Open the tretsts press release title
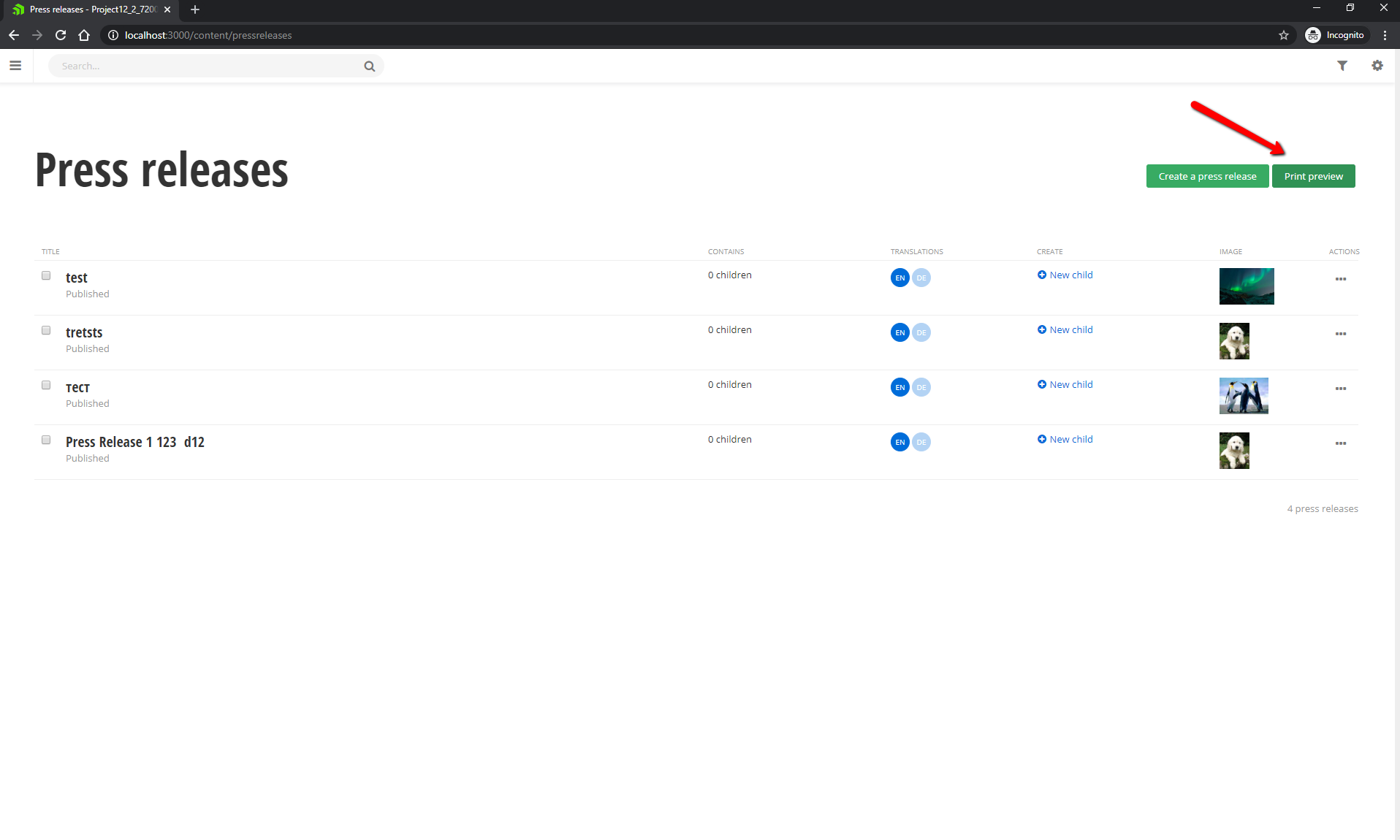1400x840 pixels. coord(84,332)
